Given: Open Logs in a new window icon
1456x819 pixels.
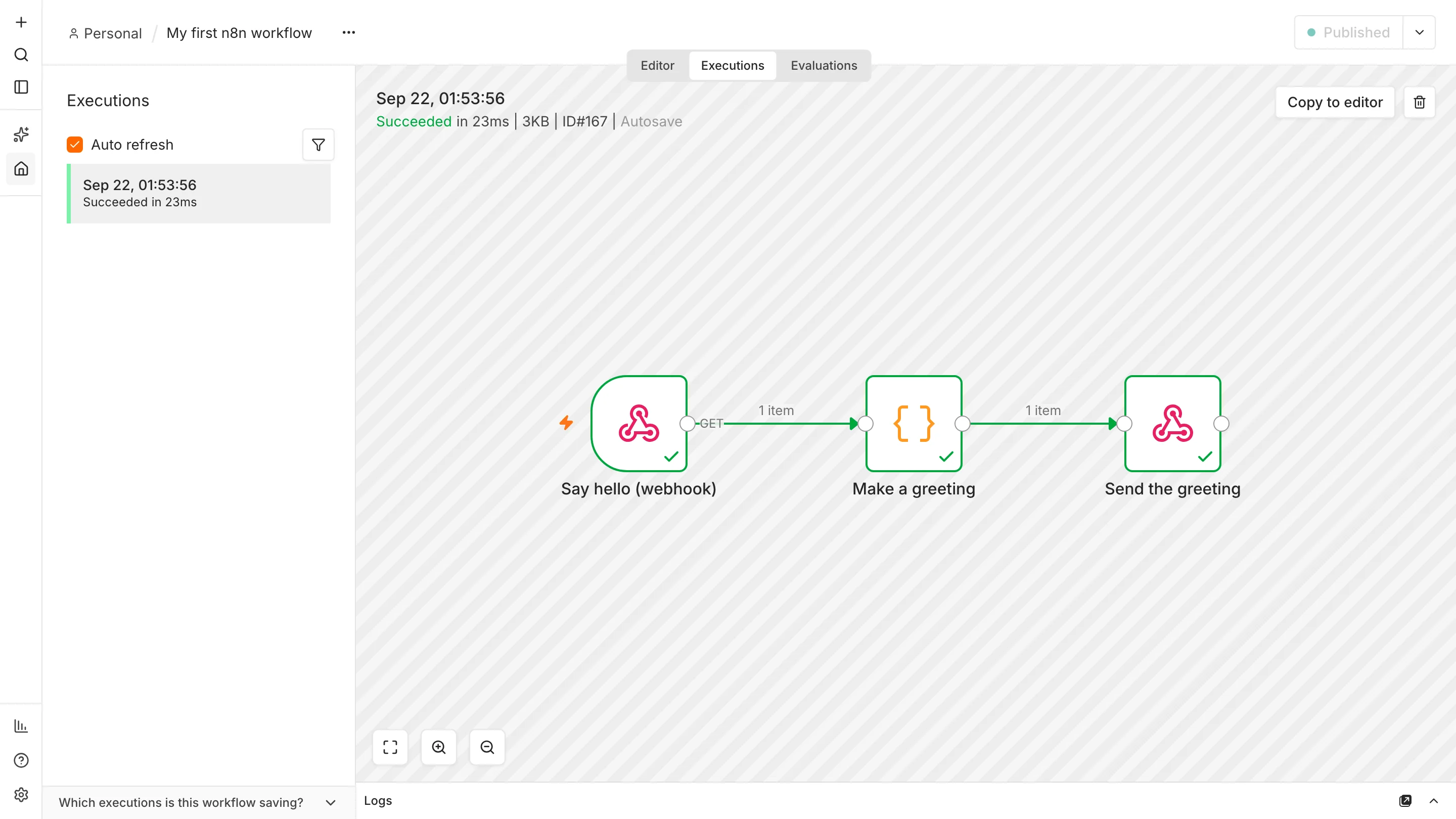Looking at the screenshot, I should (x=1405, y=800).
